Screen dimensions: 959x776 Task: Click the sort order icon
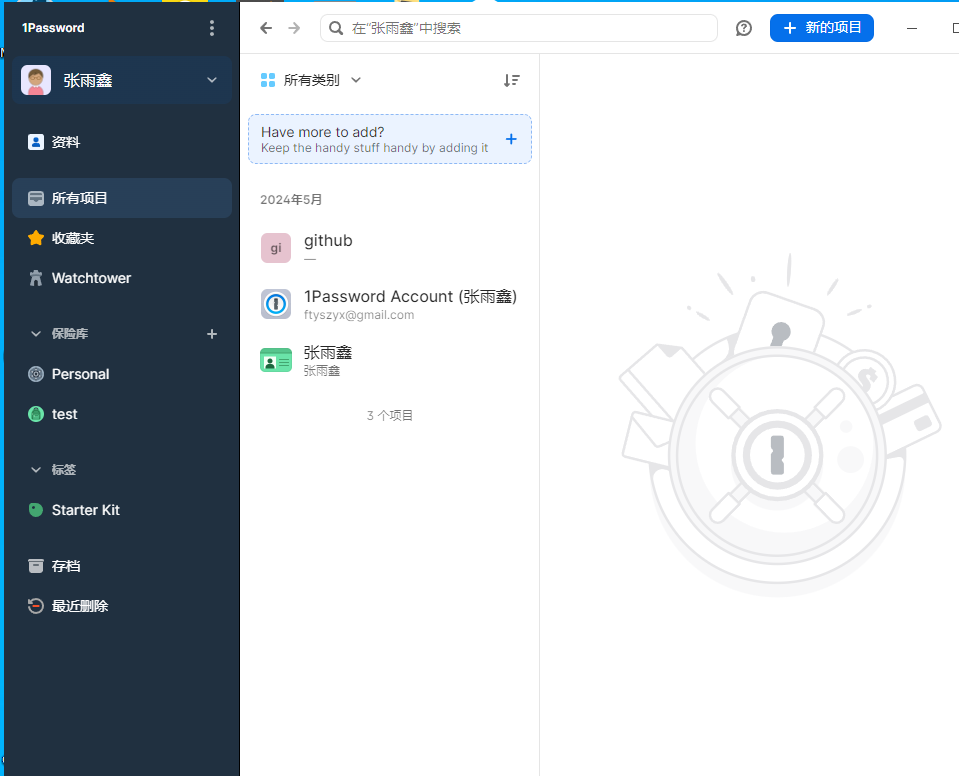[x=511, y=80]
